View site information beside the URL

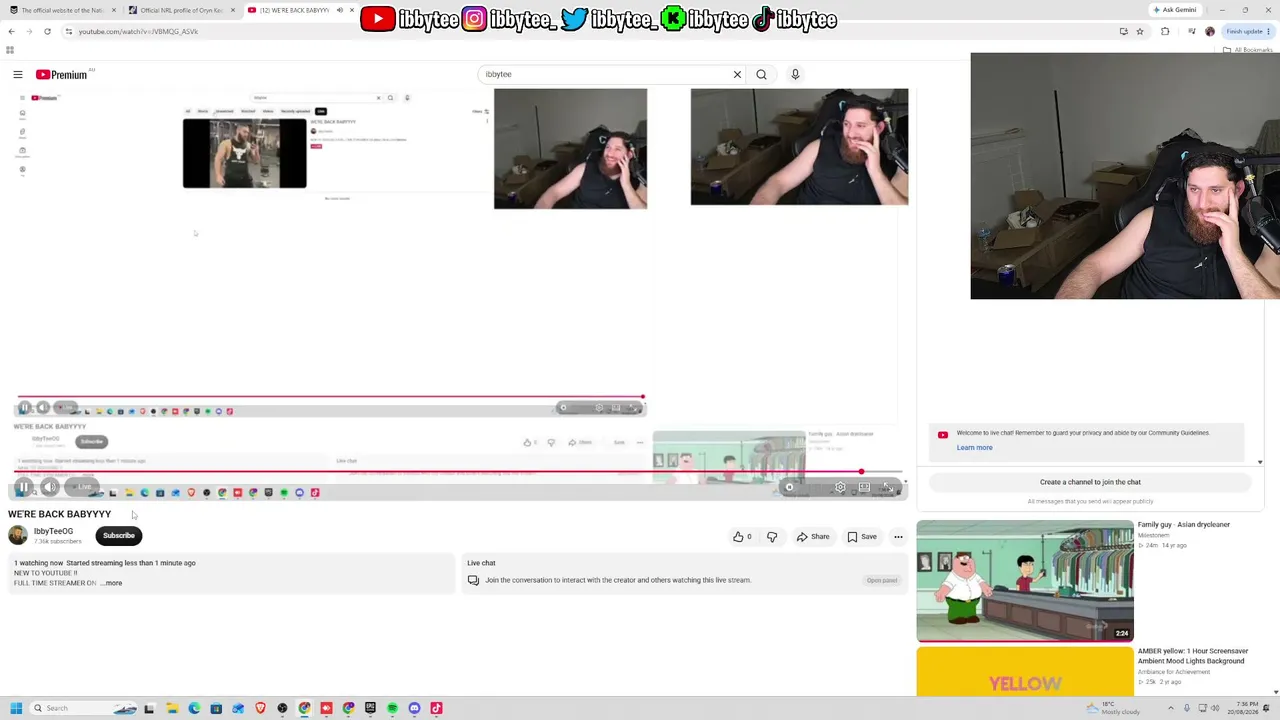[x=68, y=31]
